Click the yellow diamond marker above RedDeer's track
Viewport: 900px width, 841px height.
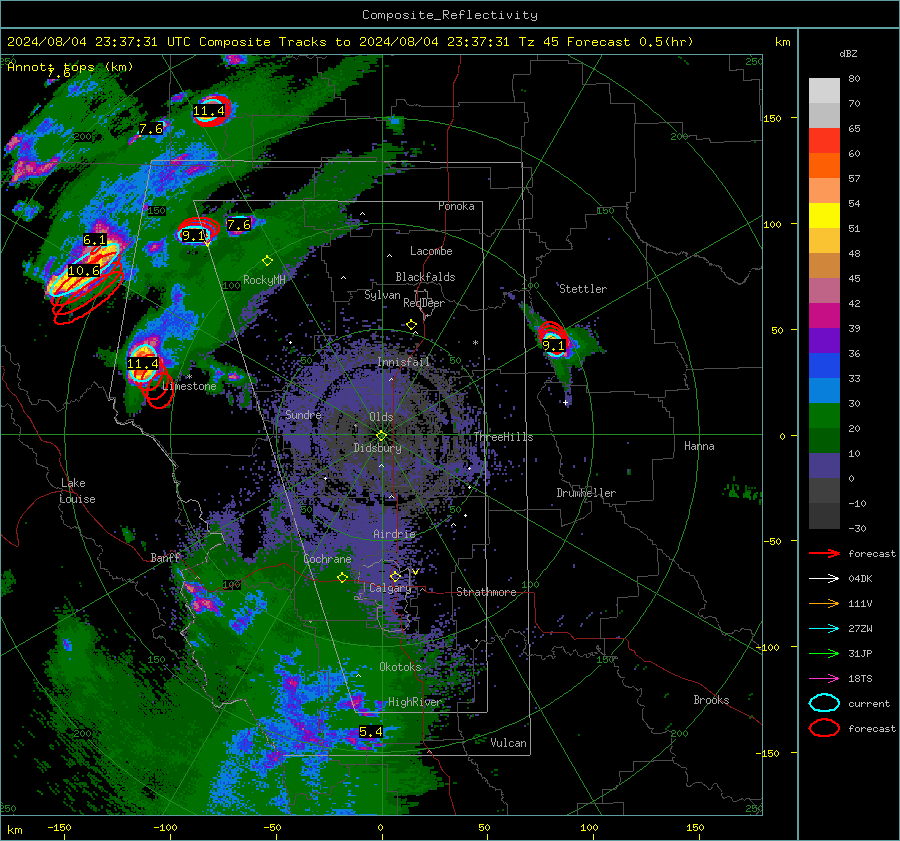pyautogui.click(x=412, y=325)
